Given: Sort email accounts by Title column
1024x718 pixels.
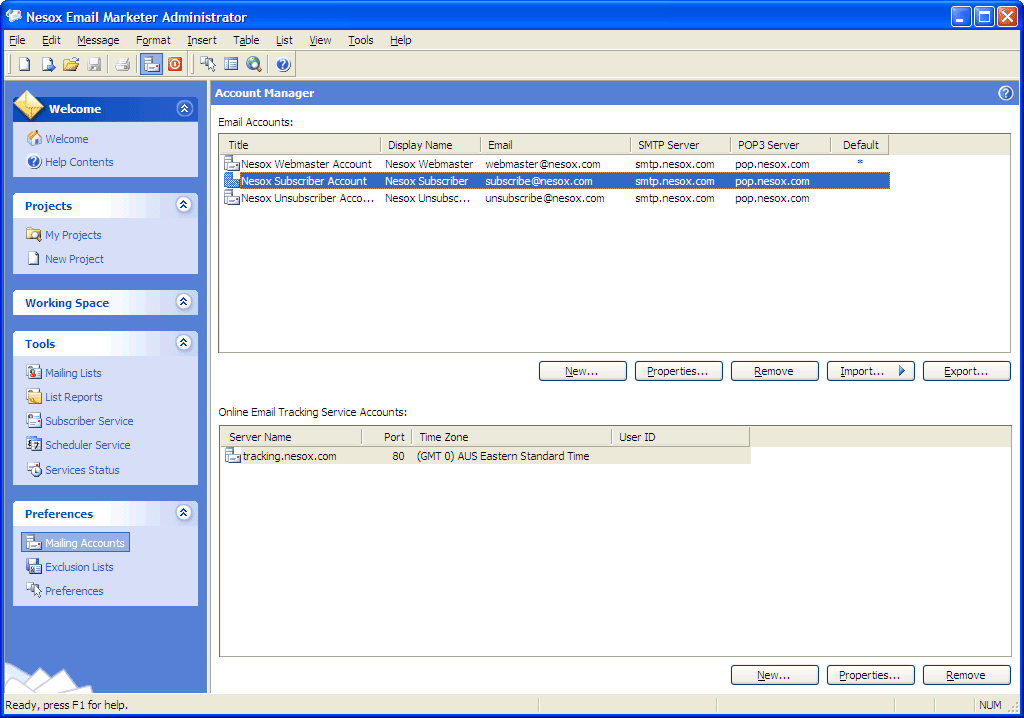Looking at the screenshot, I should point(300,144).
